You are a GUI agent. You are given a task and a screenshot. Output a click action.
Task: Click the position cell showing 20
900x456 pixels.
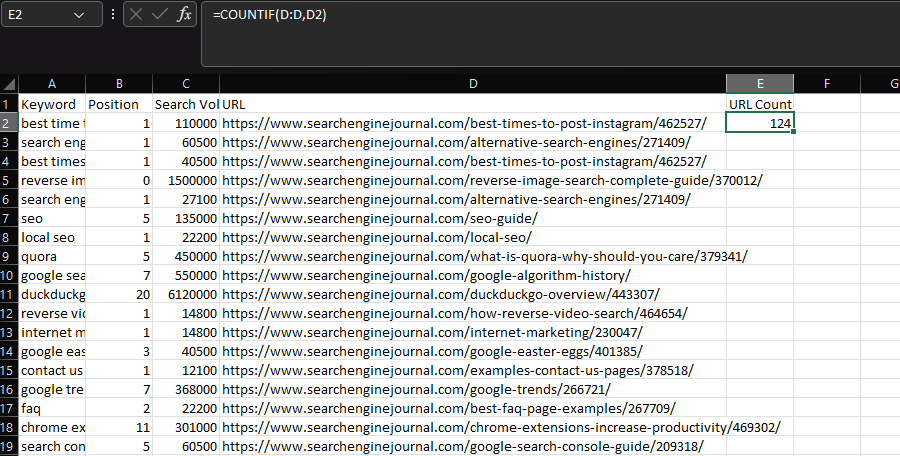tap(119, 295)
